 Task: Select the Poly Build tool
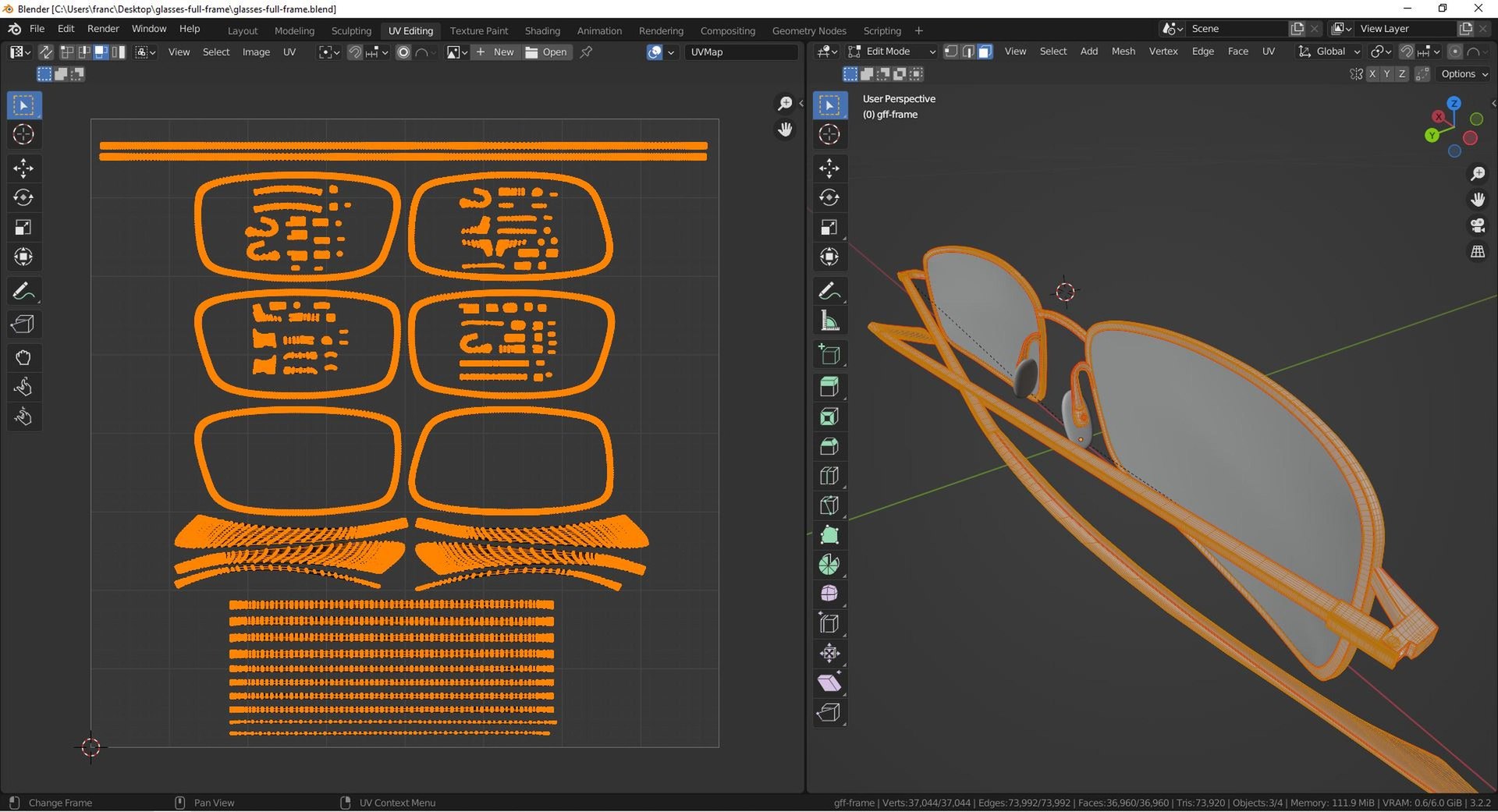pos(829,535)
